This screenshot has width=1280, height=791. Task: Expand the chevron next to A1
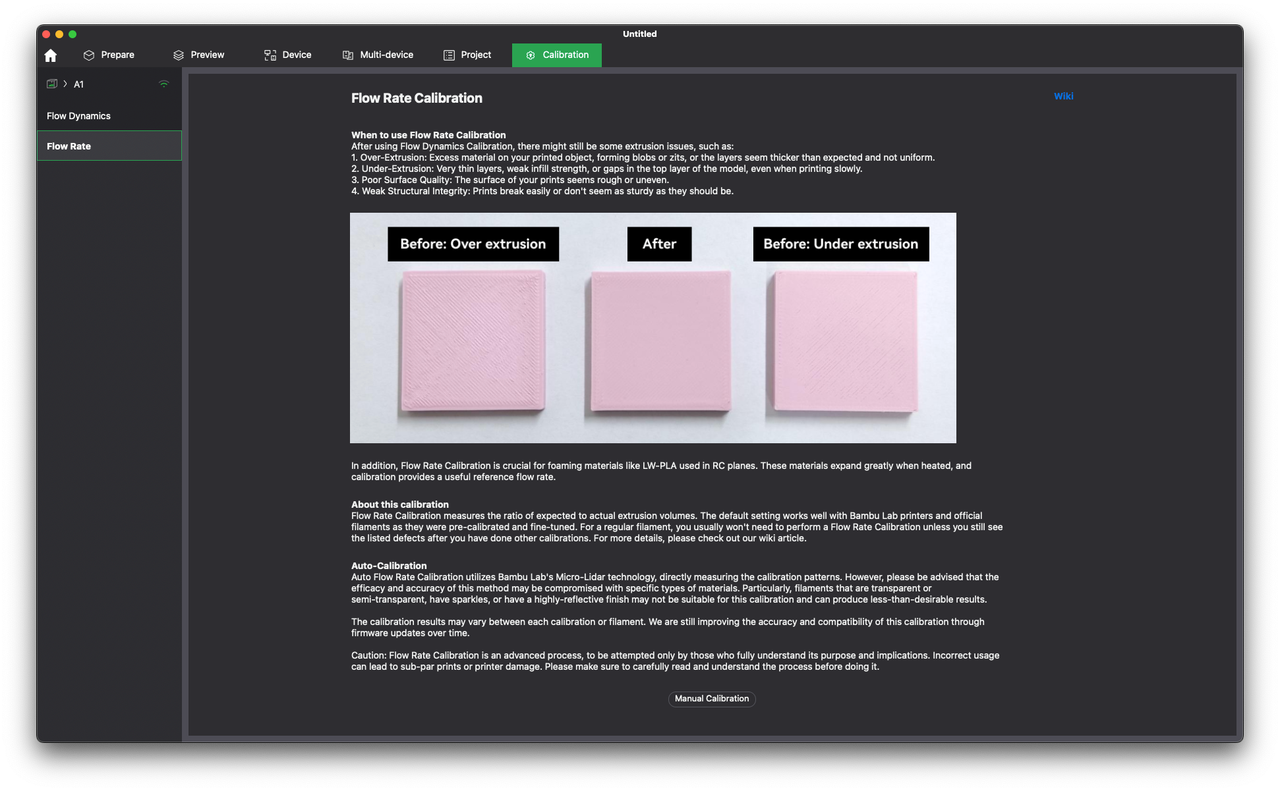pyautogui.click(x=65, y=84)
